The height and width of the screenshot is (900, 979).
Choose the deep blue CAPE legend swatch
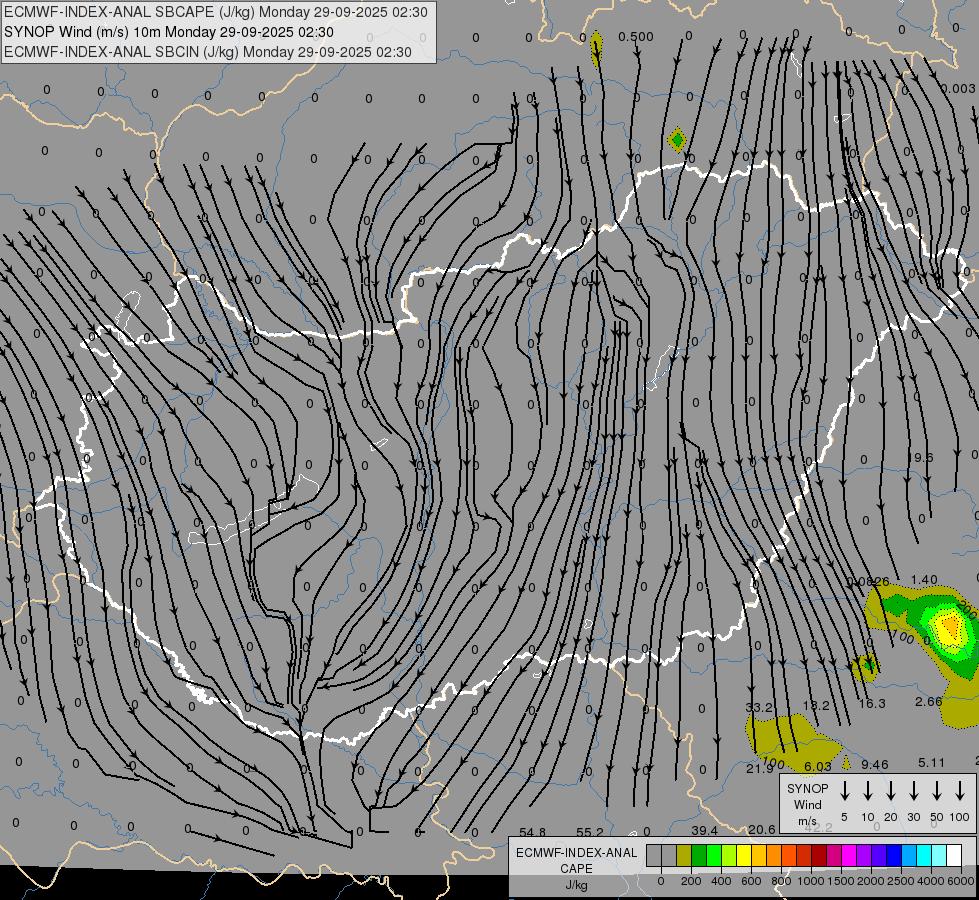pos(893,855)
